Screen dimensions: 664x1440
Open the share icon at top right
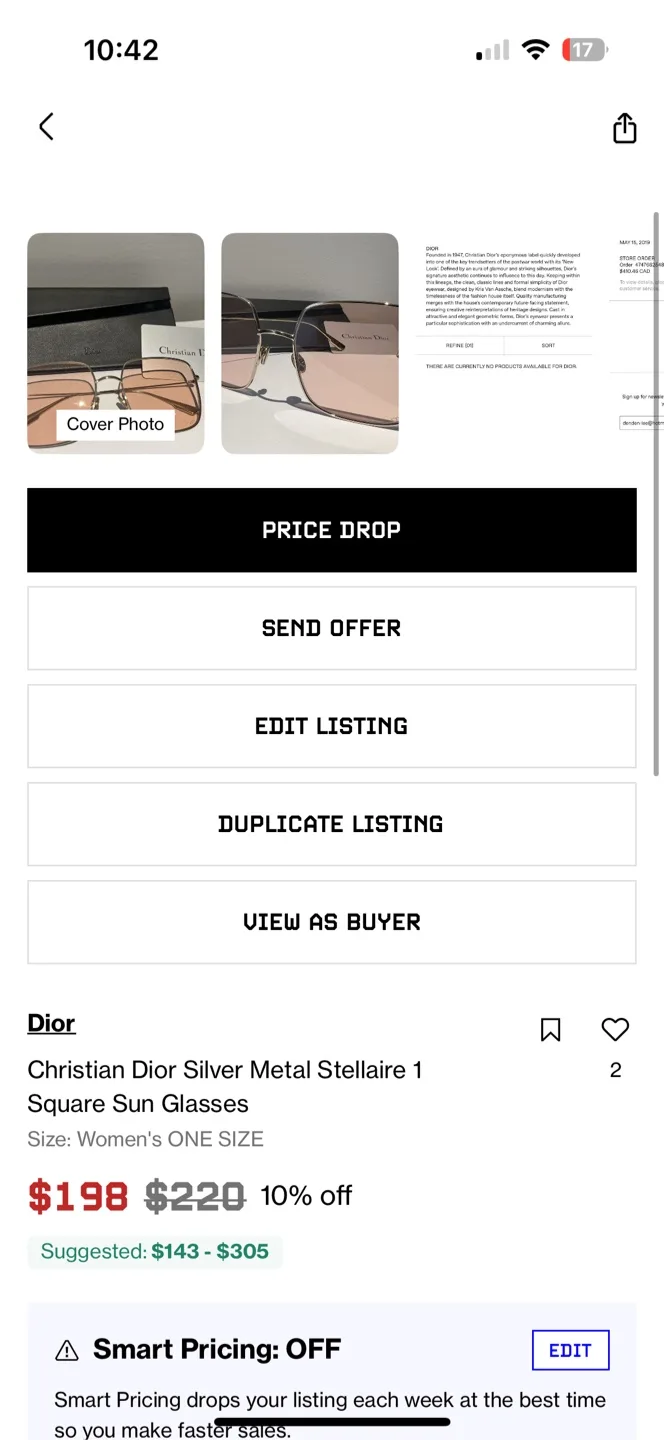(624, 128)
